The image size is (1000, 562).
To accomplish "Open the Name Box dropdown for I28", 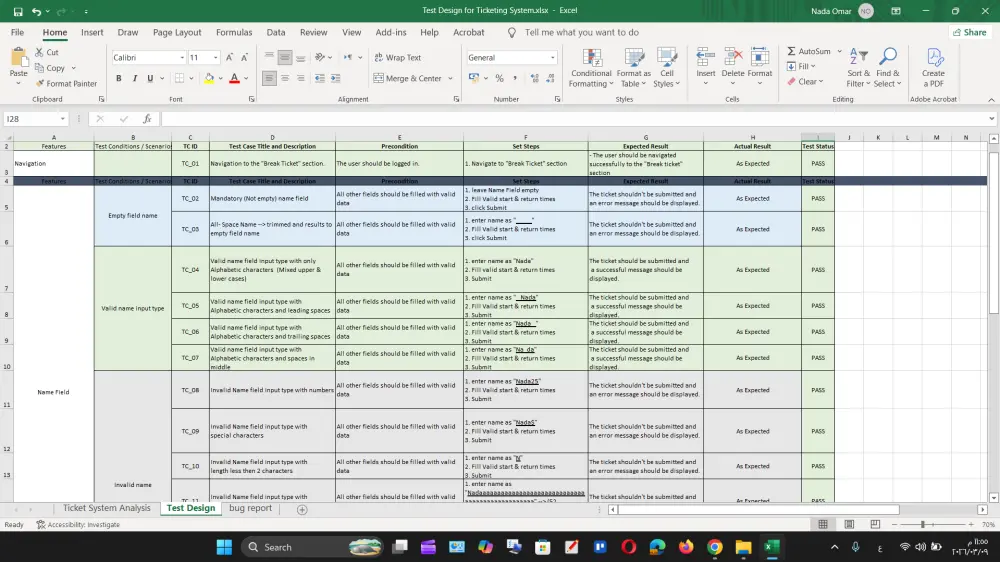I will click(x=62, y=119).
